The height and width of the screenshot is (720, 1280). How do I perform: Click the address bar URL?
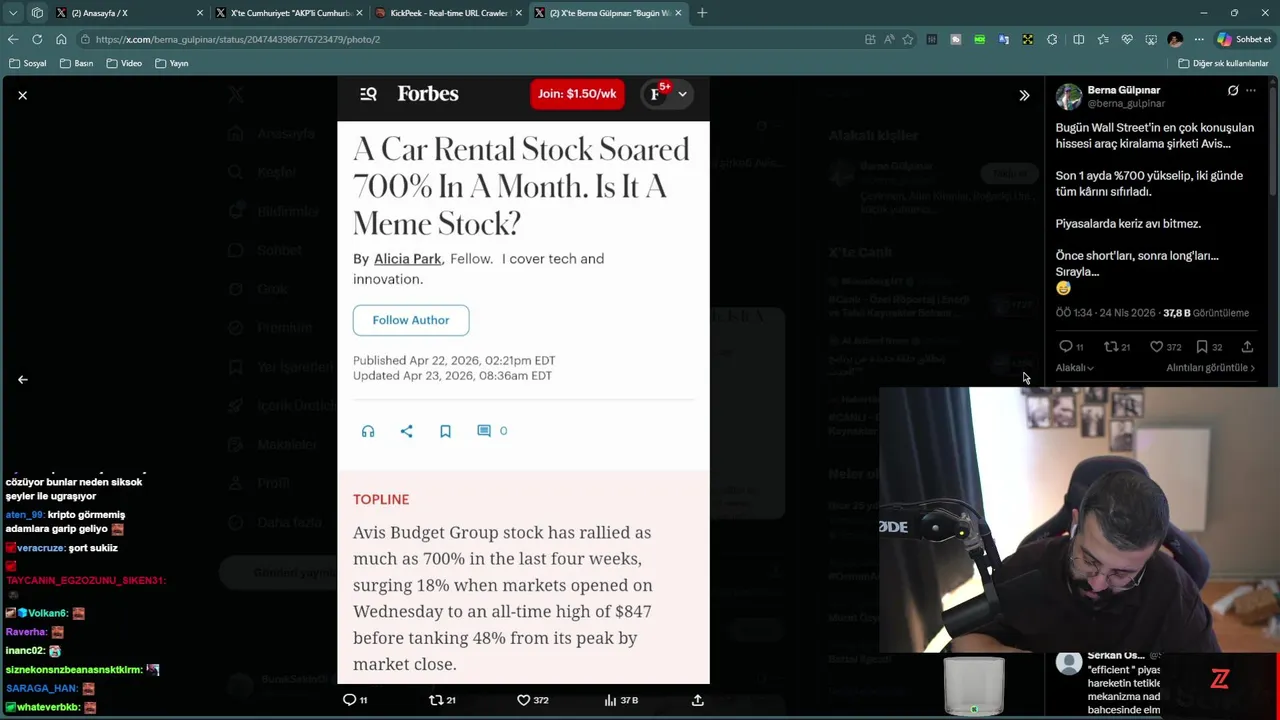(x=237, y=39)
